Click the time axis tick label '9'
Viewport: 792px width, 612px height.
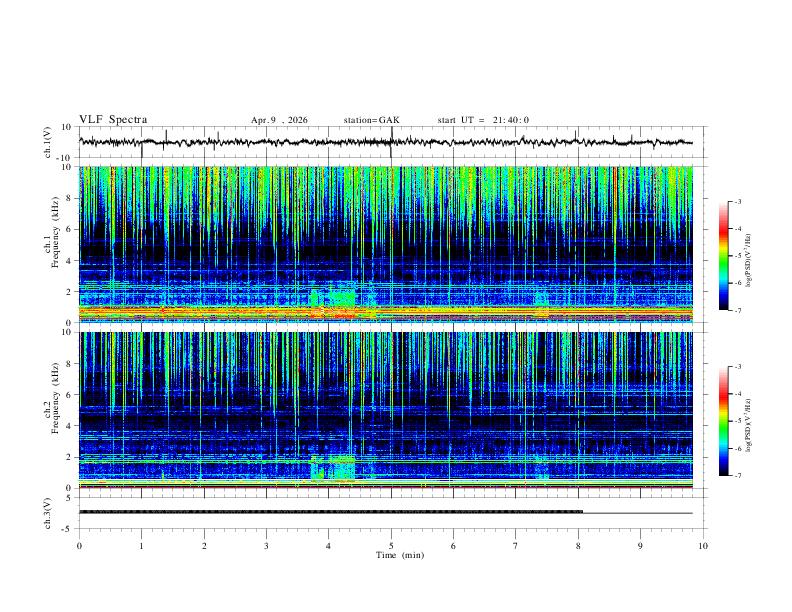click(x=640, y=546)
